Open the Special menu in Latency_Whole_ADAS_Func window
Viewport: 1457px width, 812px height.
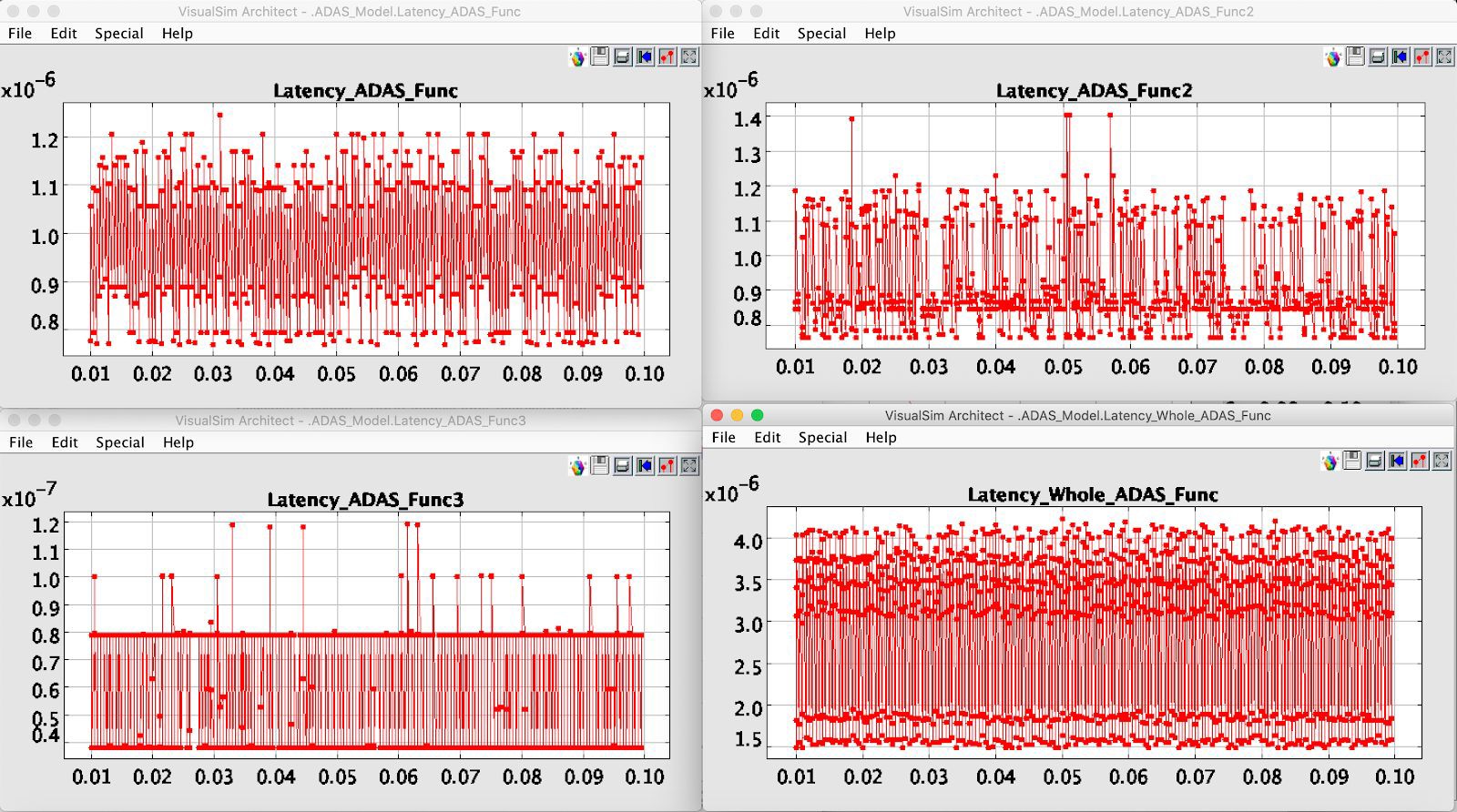point(823,437)
